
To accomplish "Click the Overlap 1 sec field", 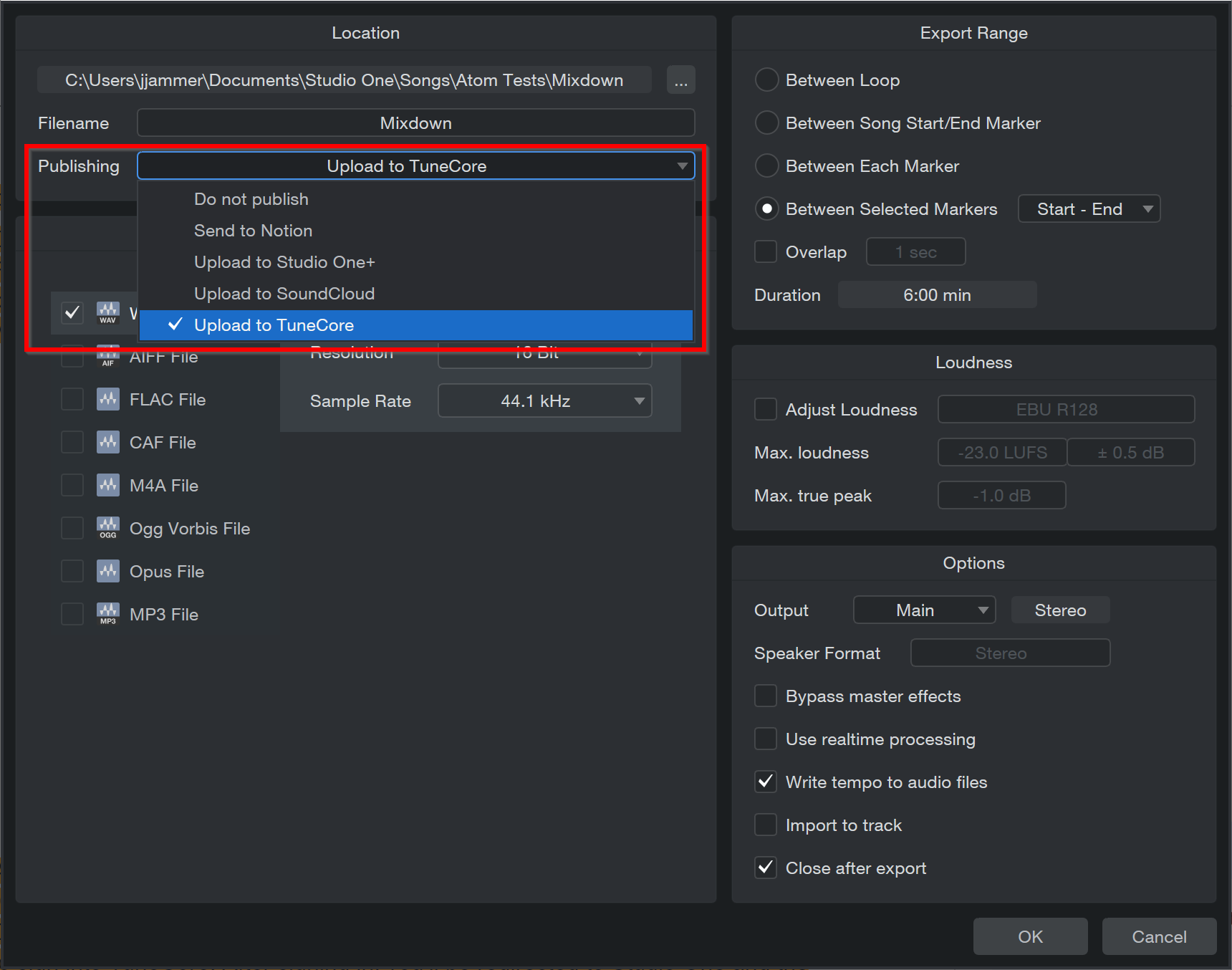I will coord(916,251).
